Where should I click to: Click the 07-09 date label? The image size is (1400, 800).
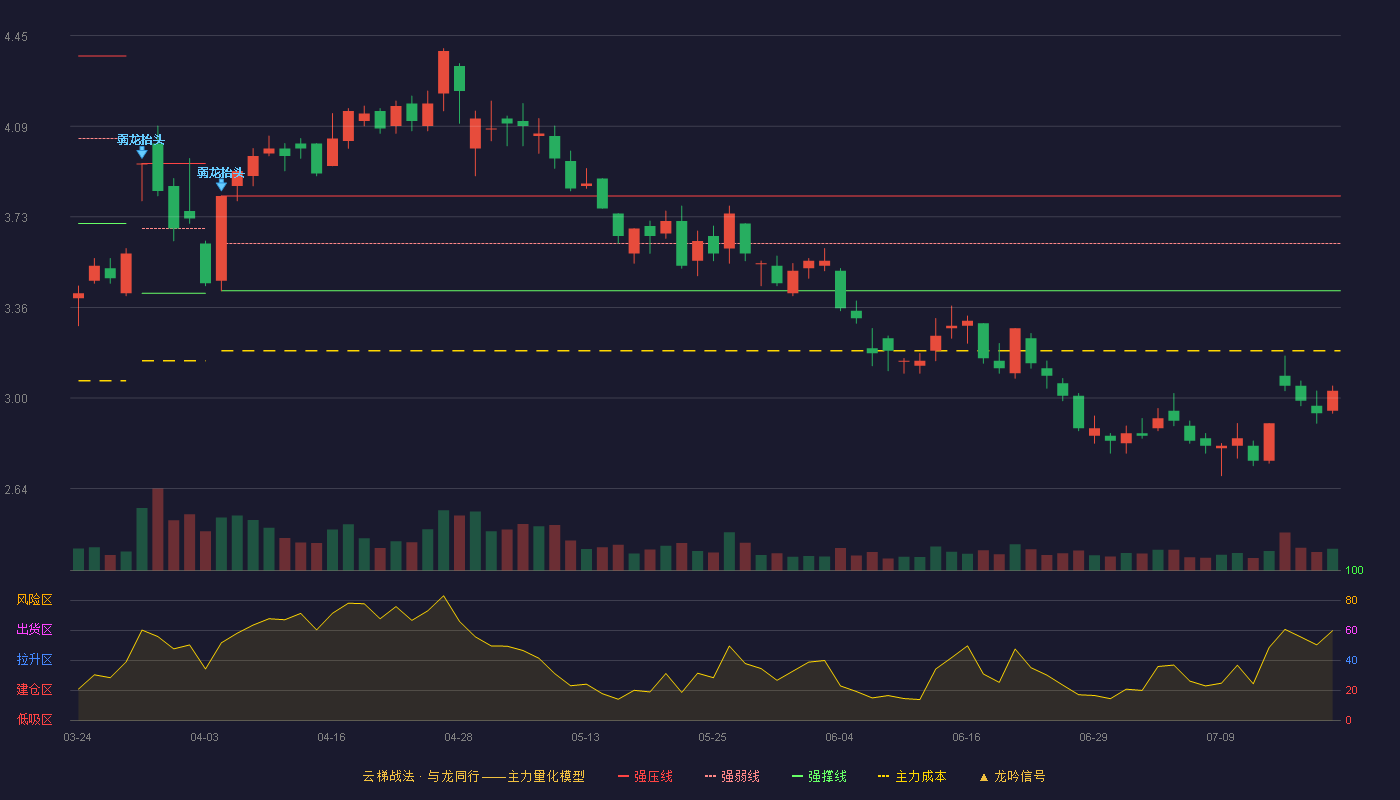click(x=1220, y=737)
